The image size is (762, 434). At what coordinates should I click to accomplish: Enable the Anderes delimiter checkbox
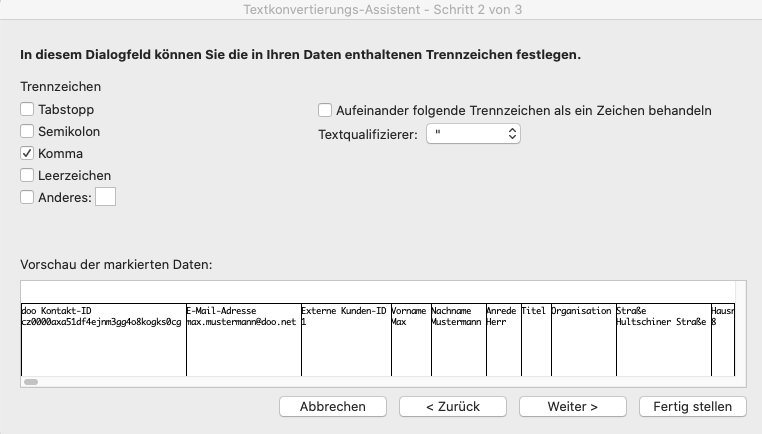pos(27,197)
